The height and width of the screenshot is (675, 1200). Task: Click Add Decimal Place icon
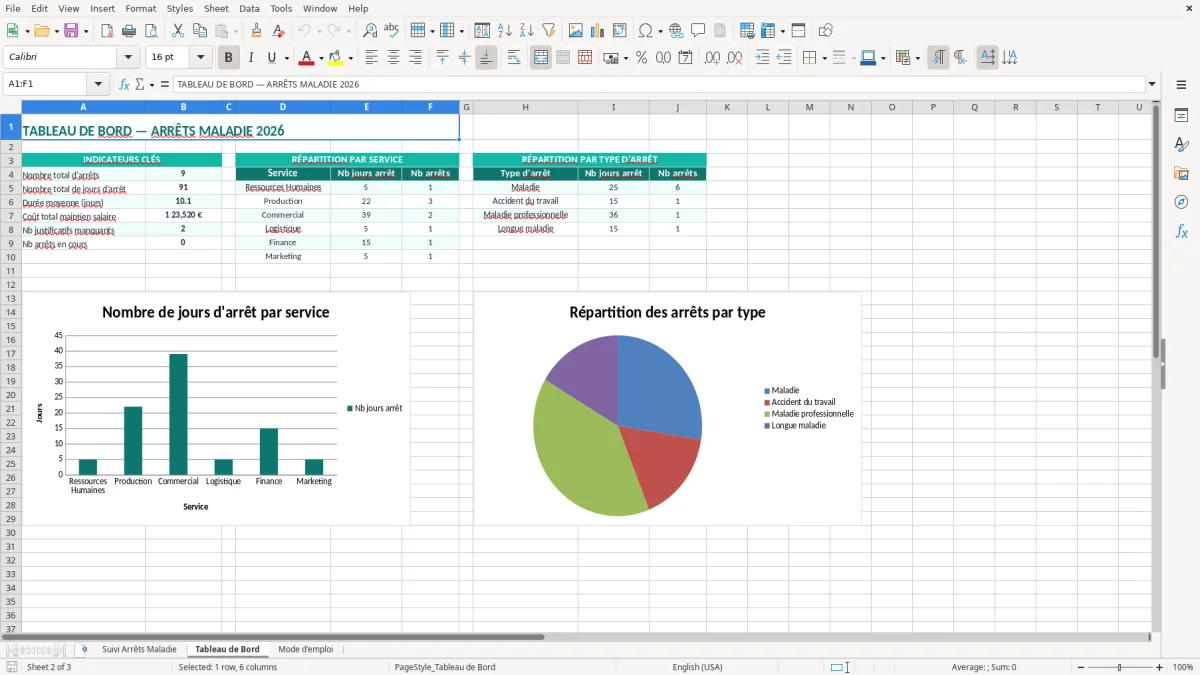tap(713, 58)
